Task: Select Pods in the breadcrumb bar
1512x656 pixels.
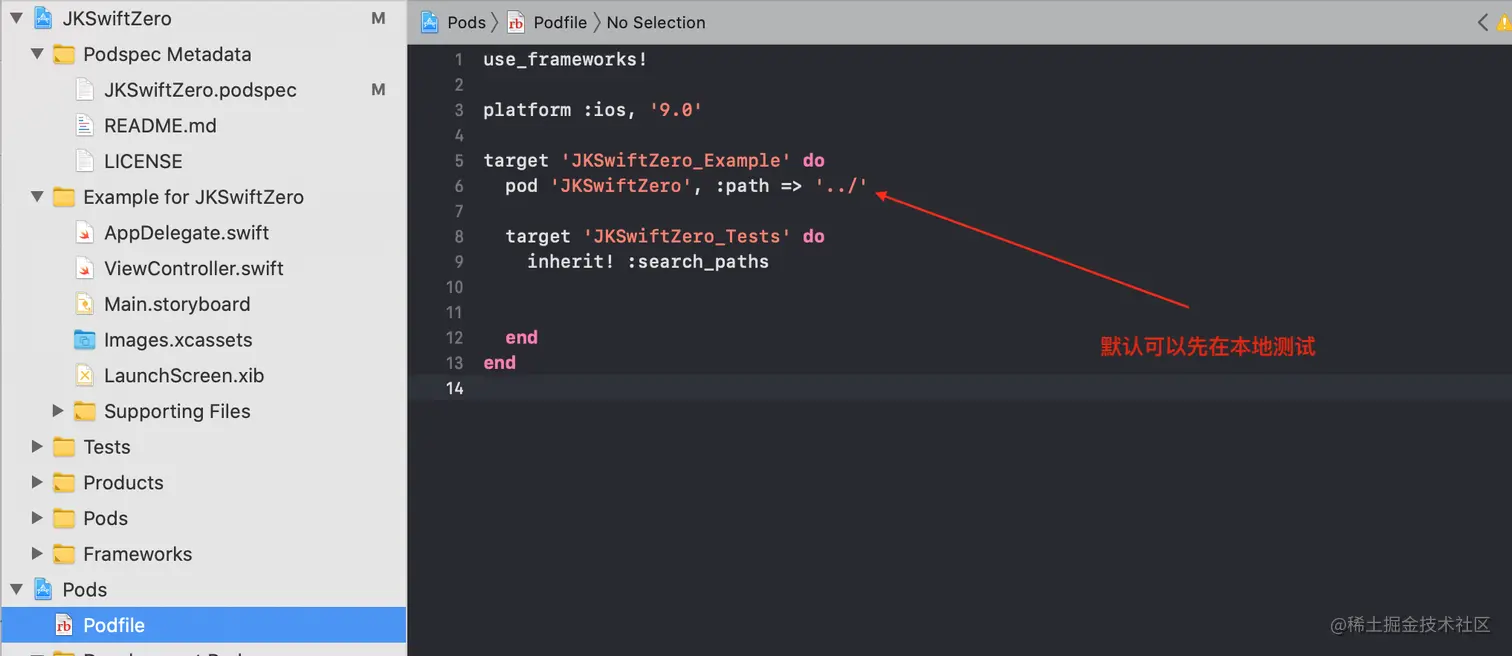Action: [466, 22]
